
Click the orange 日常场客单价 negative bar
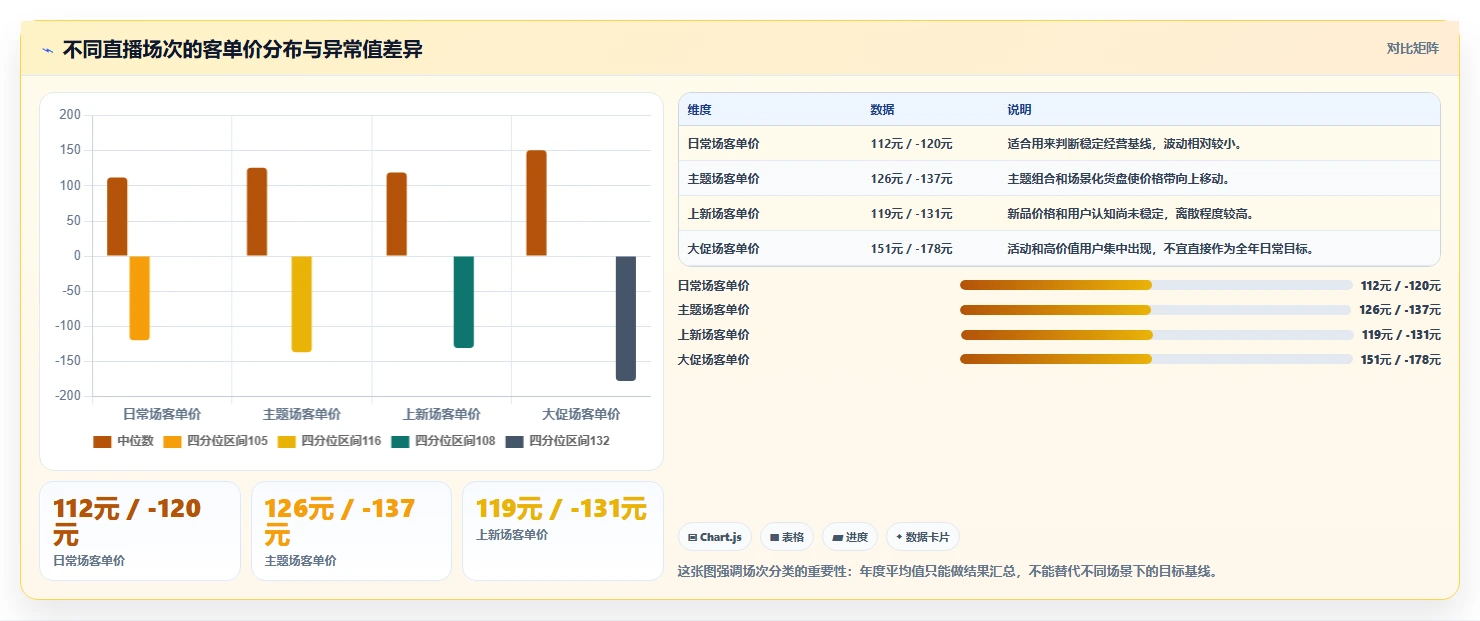140,298
